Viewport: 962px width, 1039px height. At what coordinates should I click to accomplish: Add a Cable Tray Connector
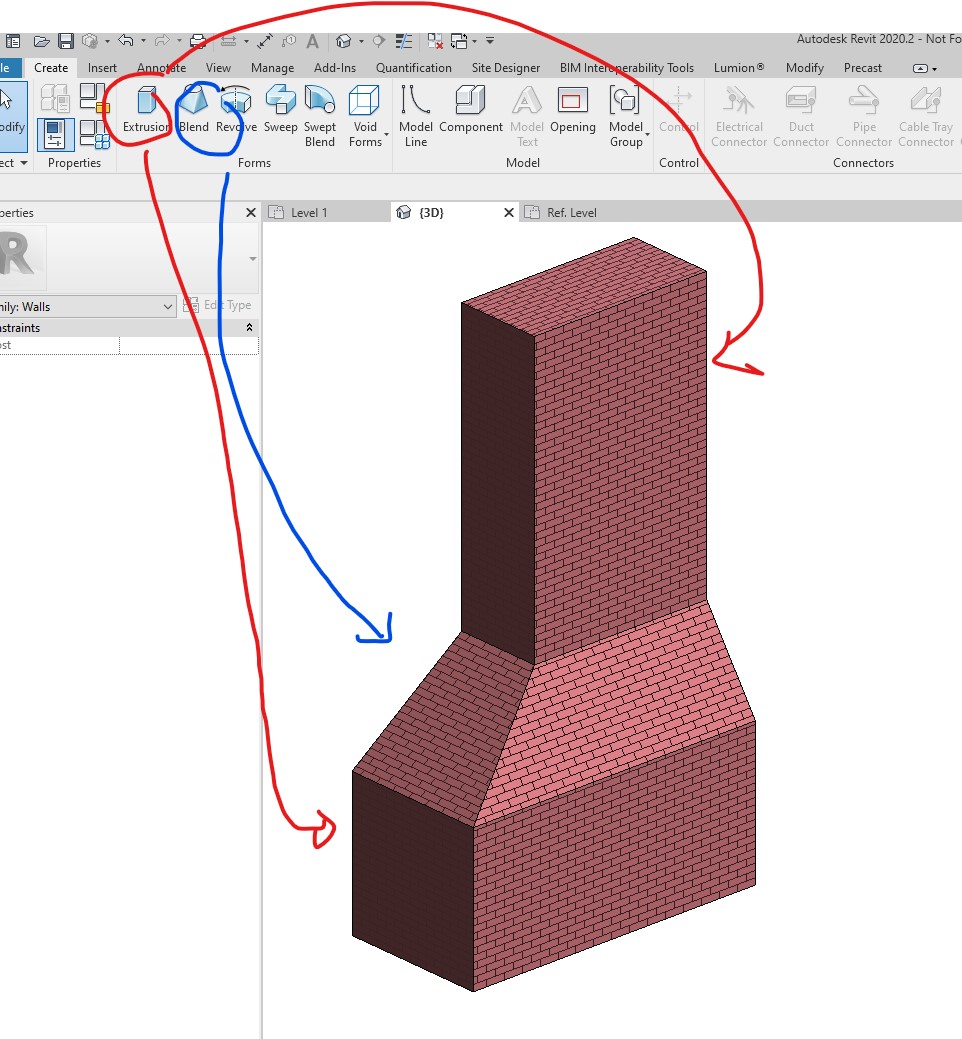926,117
